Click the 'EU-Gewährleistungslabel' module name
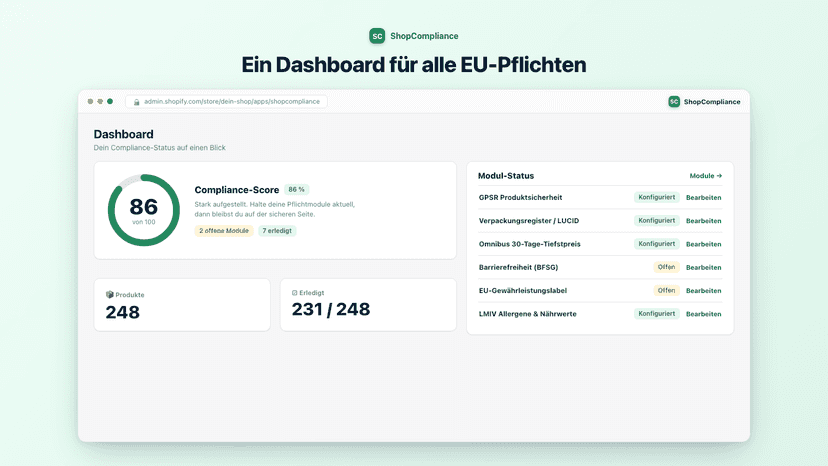Viewport: 828px width, 466px height. tap(522, 291)
